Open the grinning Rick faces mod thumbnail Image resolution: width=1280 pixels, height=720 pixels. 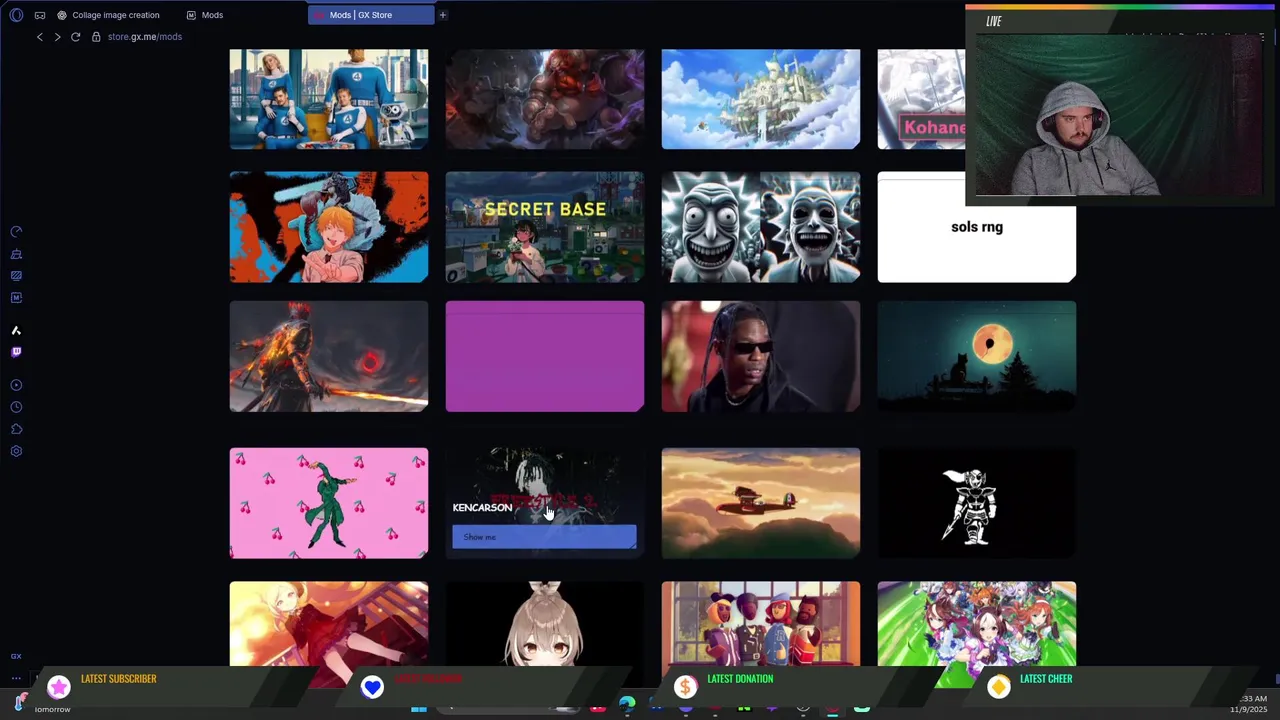click(x=761, y=227)
